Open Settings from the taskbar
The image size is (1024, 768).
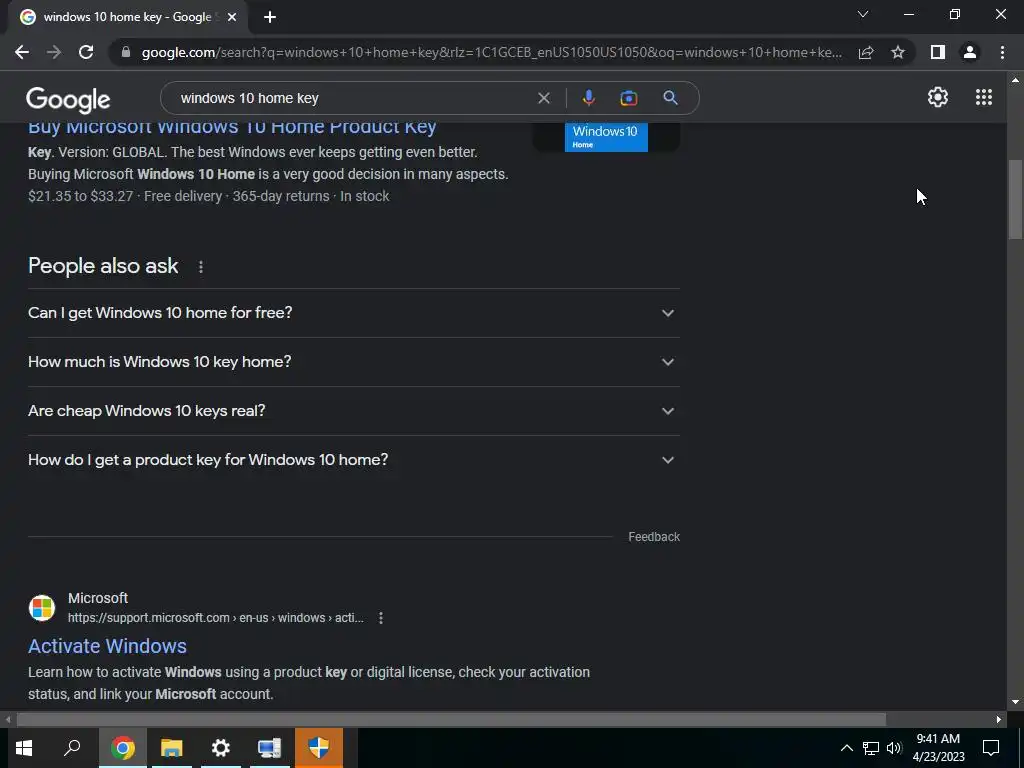click(x=221, y=748)
